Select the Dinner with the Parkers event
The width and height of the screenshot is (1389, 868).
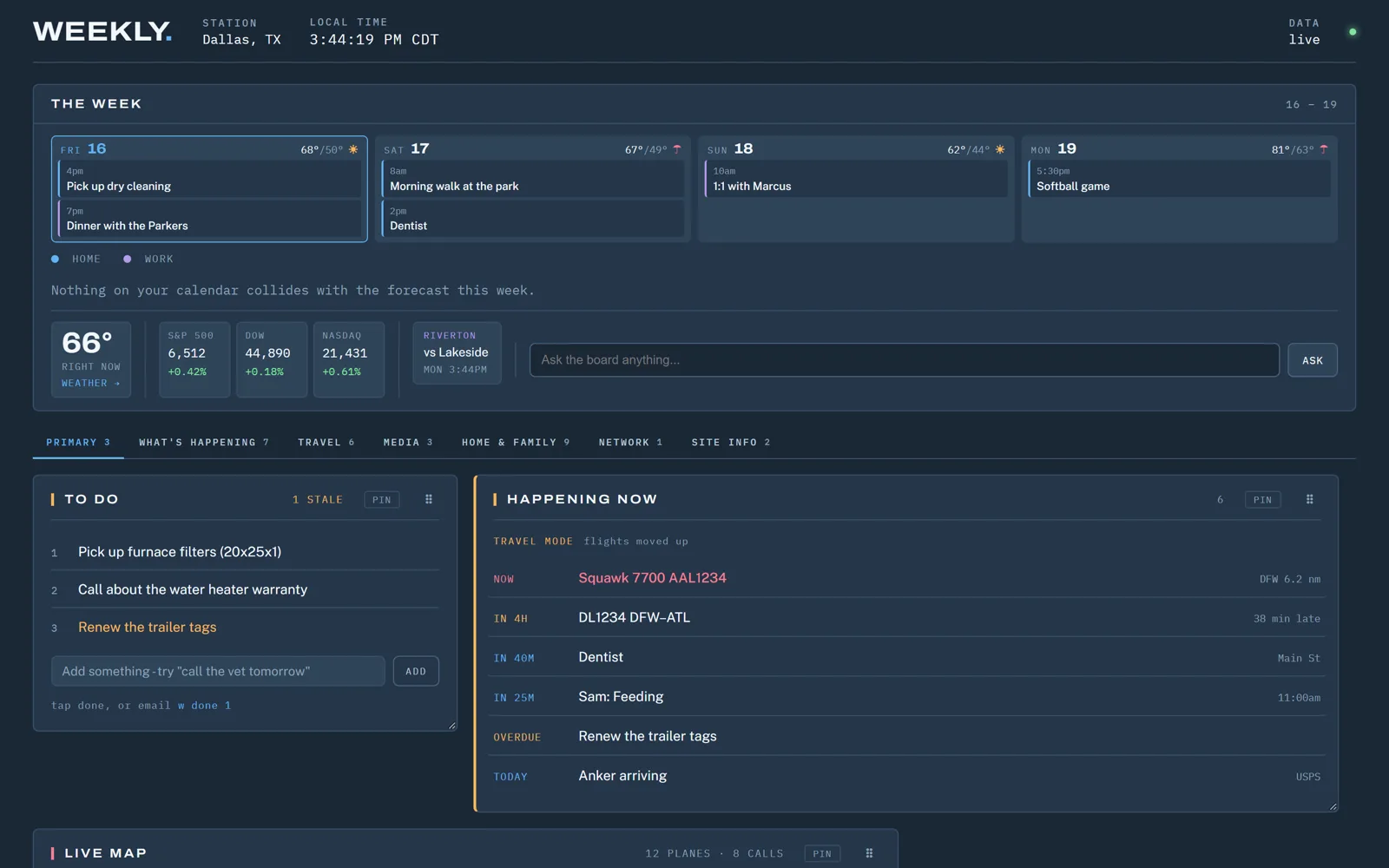coord(209,220)
